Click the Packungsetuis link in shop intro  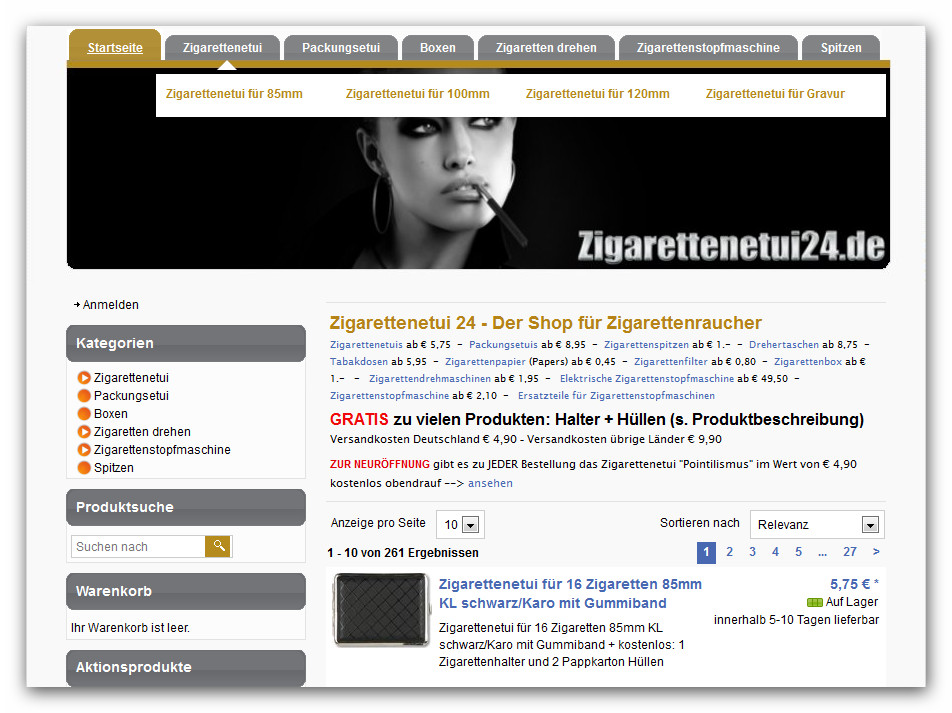(503, 344)
